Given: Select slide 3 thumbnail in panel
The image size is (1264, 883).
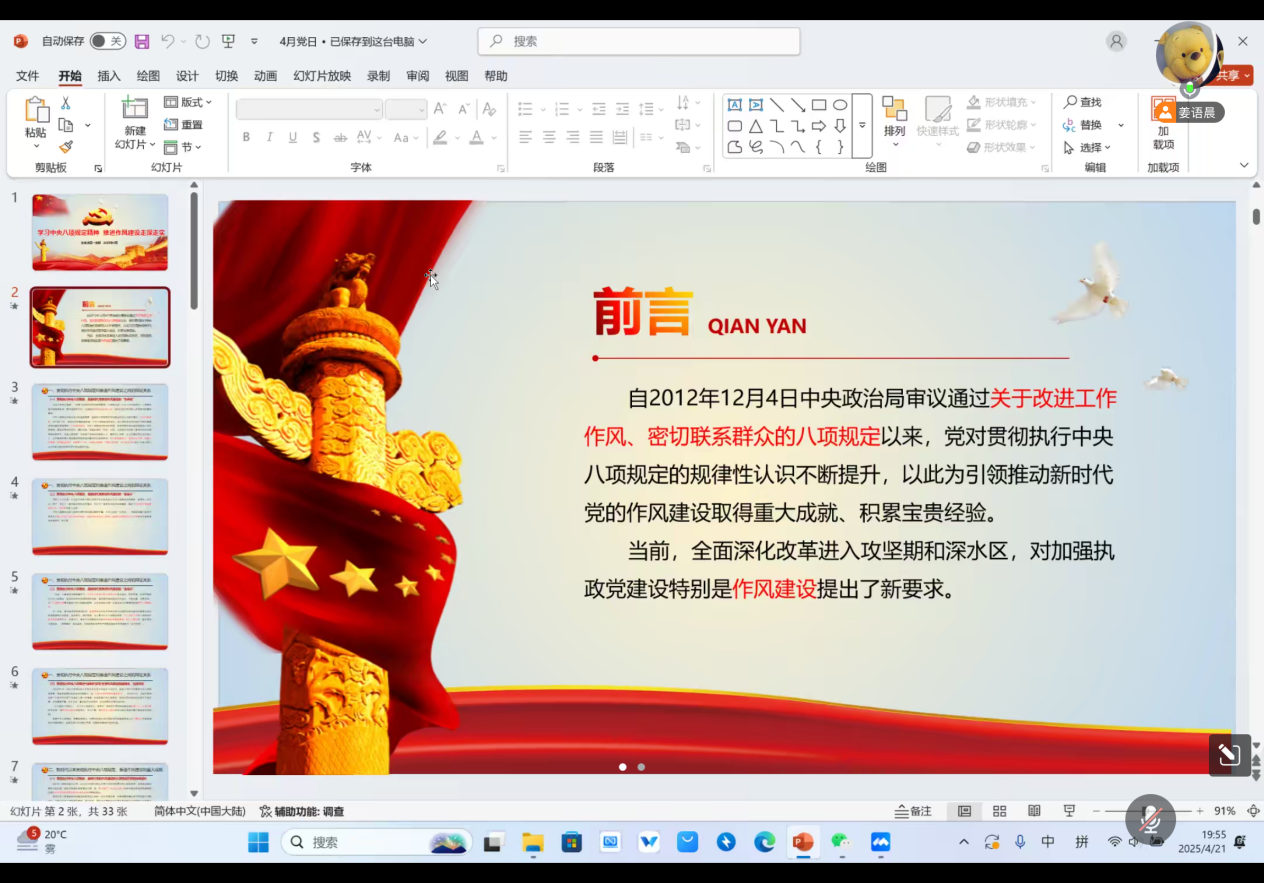Looking at the screenshot, I should click(x=100, y=421).
